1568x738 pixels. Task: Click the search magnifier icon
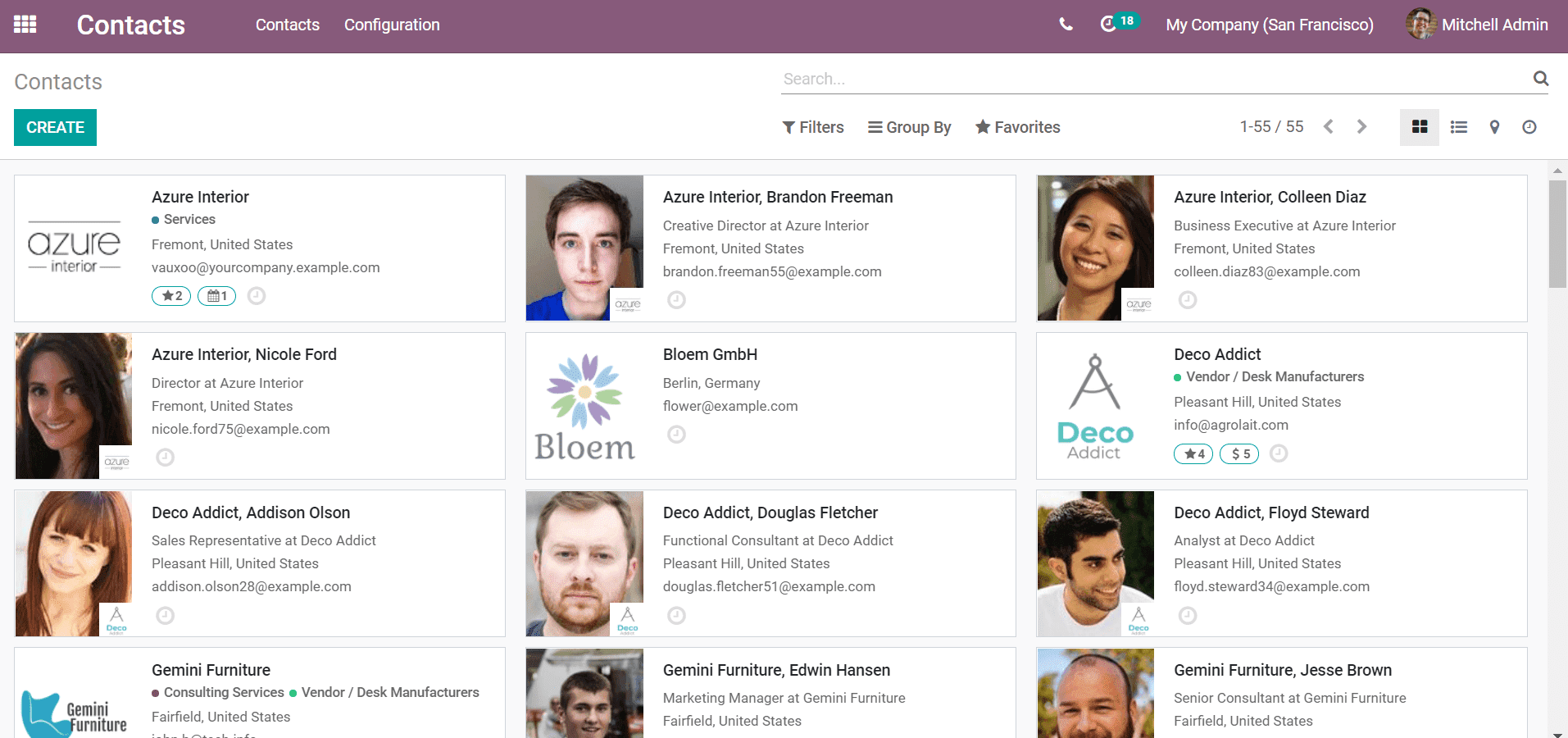(x=1541, y=79)
